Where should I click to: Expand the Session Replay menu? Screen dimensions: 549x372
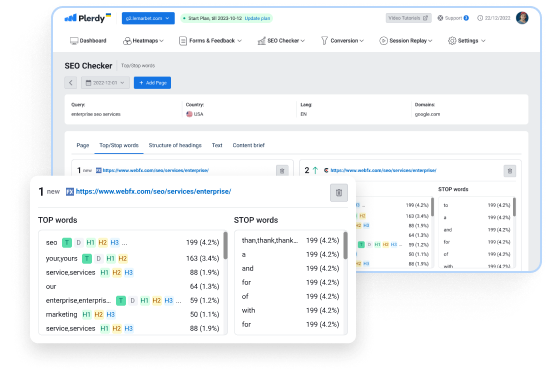tap(406, 41)
